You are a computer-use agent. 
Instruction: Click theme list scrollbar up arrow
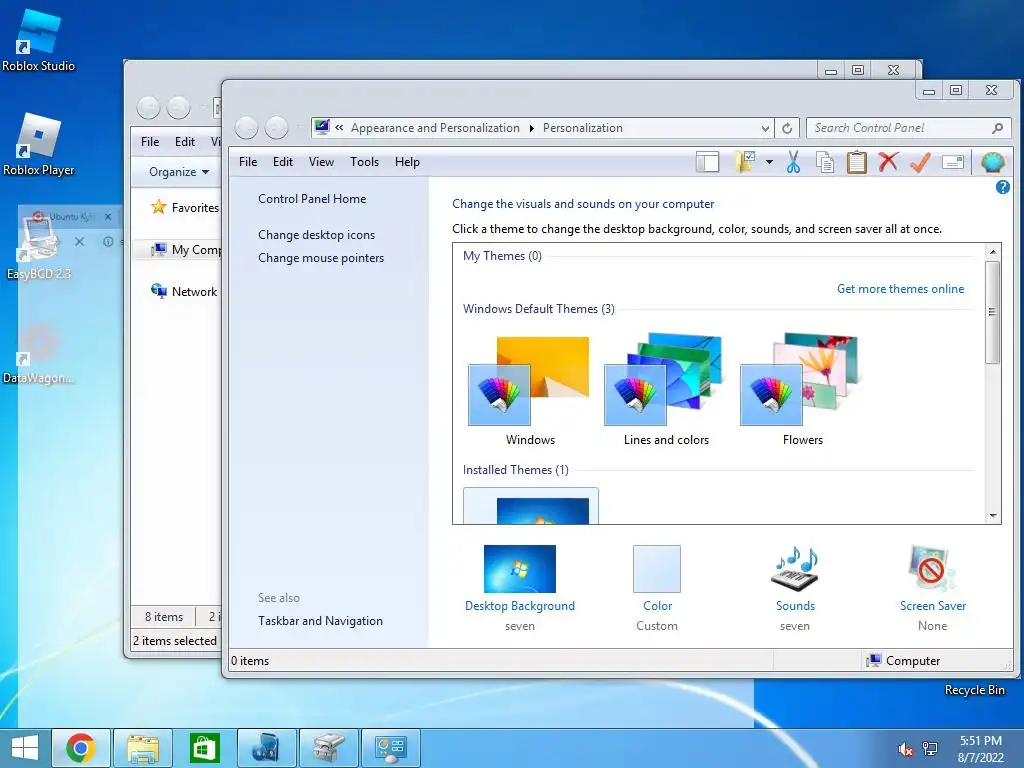pos(993,252)
